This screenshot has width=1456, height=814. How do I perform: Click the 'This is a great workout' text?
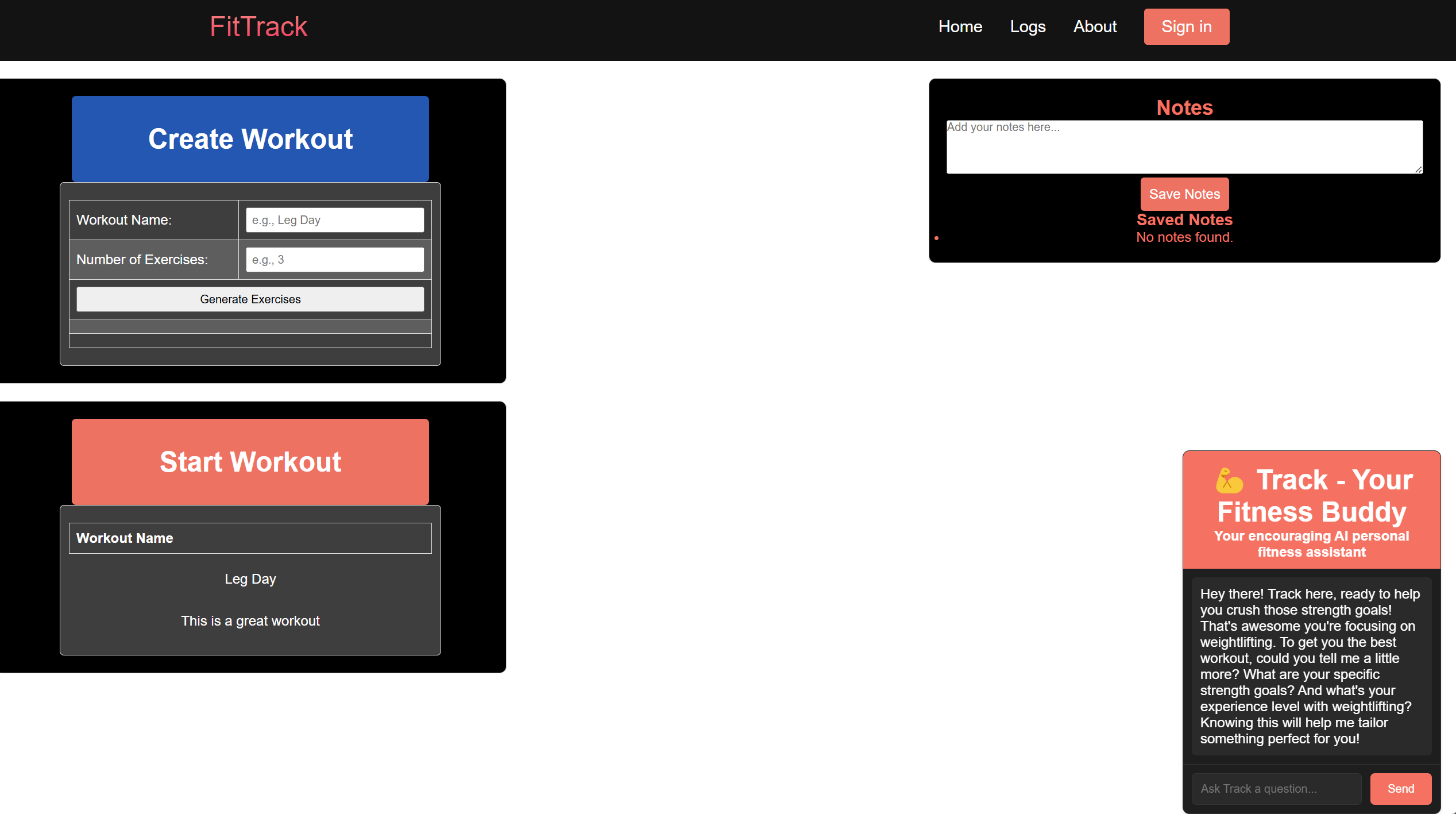click(x=250, y=621)
